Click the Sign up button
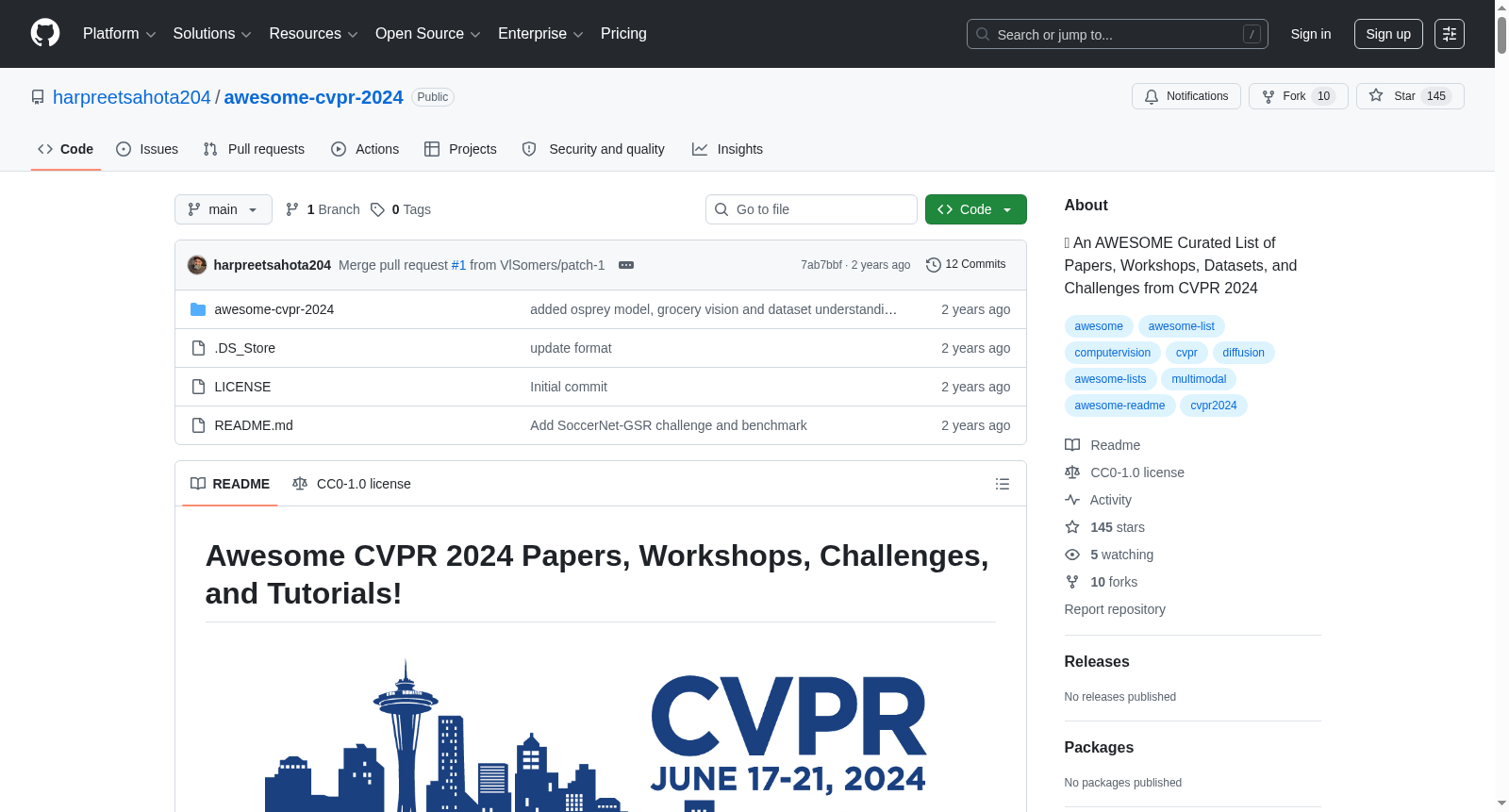This screenshot has width=1509, height=812. tap(1388, 34)
